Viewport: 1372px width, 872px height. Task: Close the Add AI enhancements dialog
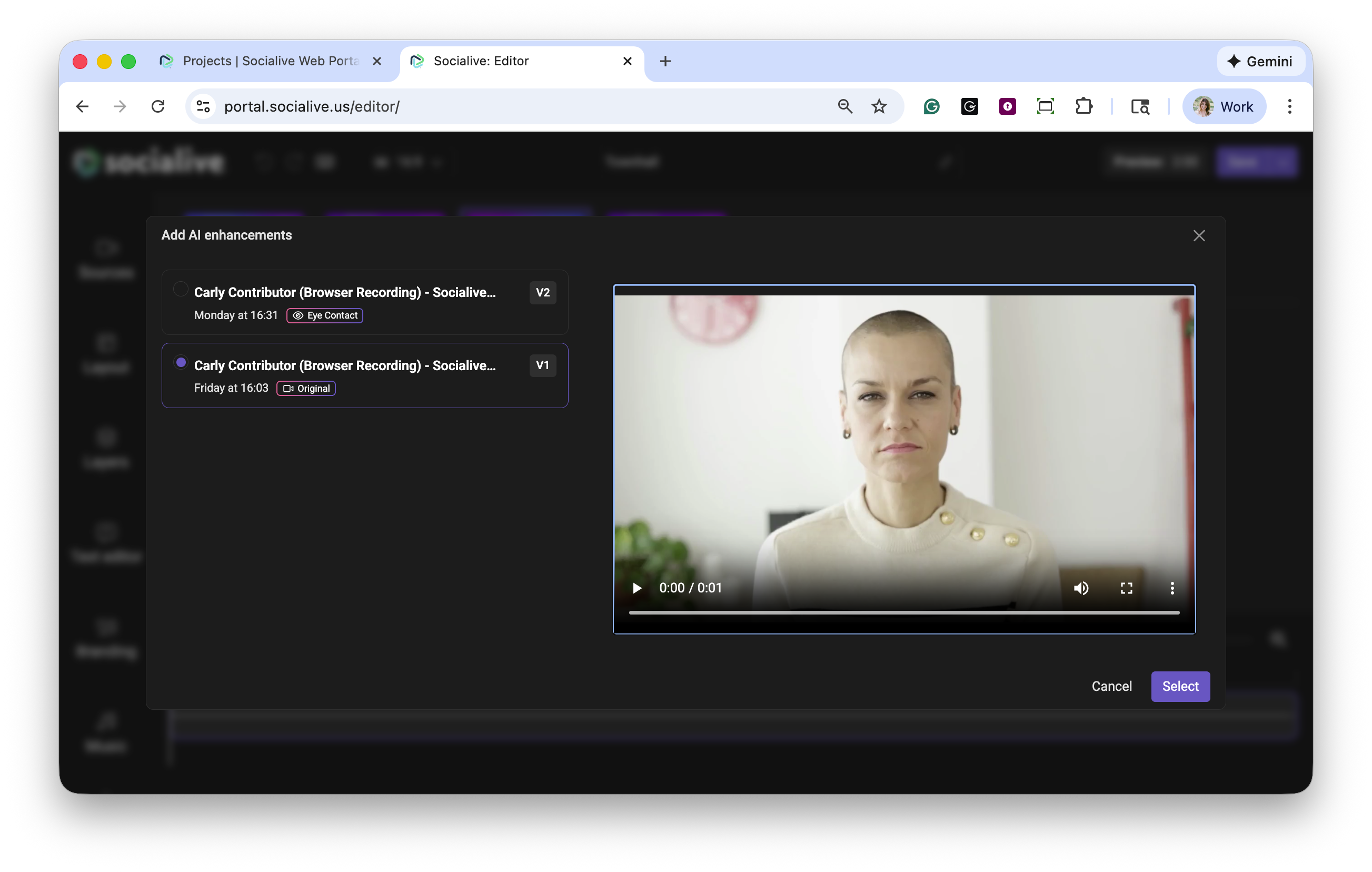pos(1199,235)
